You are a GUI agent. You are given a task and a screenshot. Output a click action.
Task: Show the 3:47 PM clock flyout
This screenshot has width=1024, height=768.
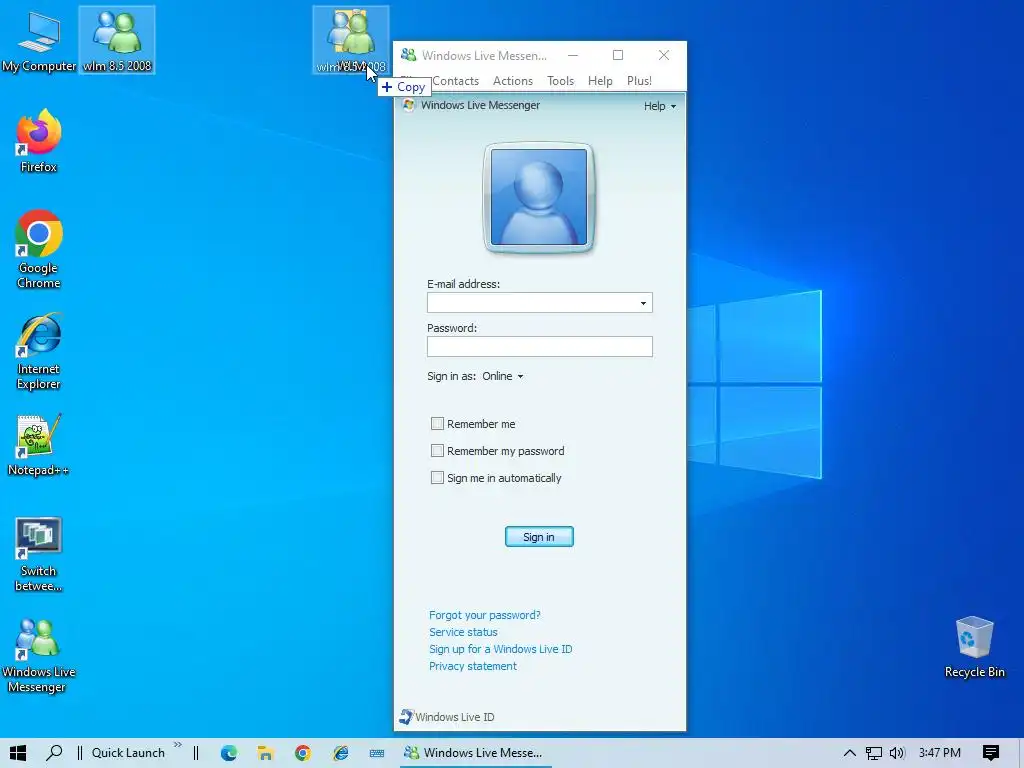(x=939, y=753)
